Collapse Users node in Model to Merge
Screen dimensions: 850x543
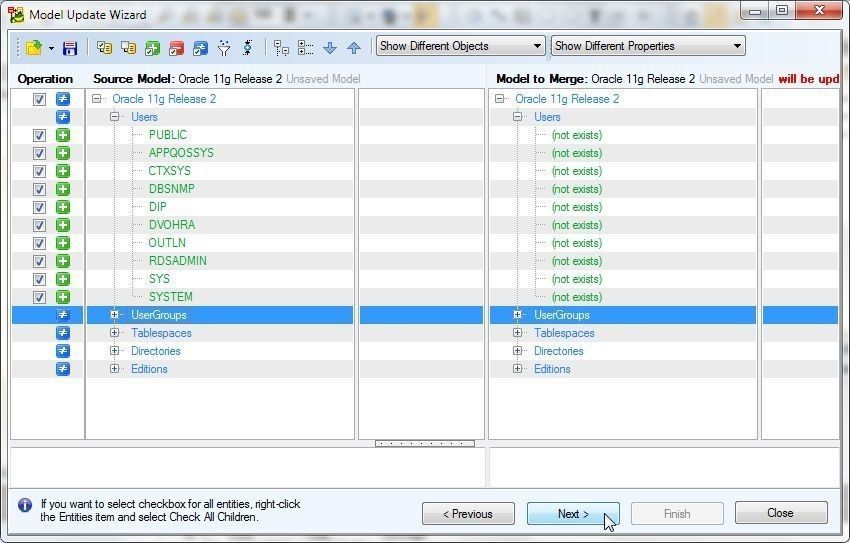tap(518, 117)
